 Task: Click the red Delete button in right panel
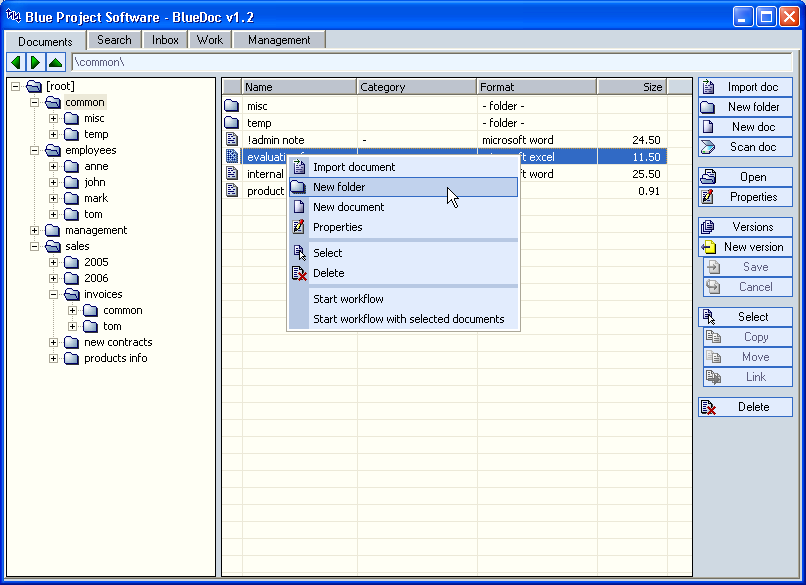coord(745,407)
